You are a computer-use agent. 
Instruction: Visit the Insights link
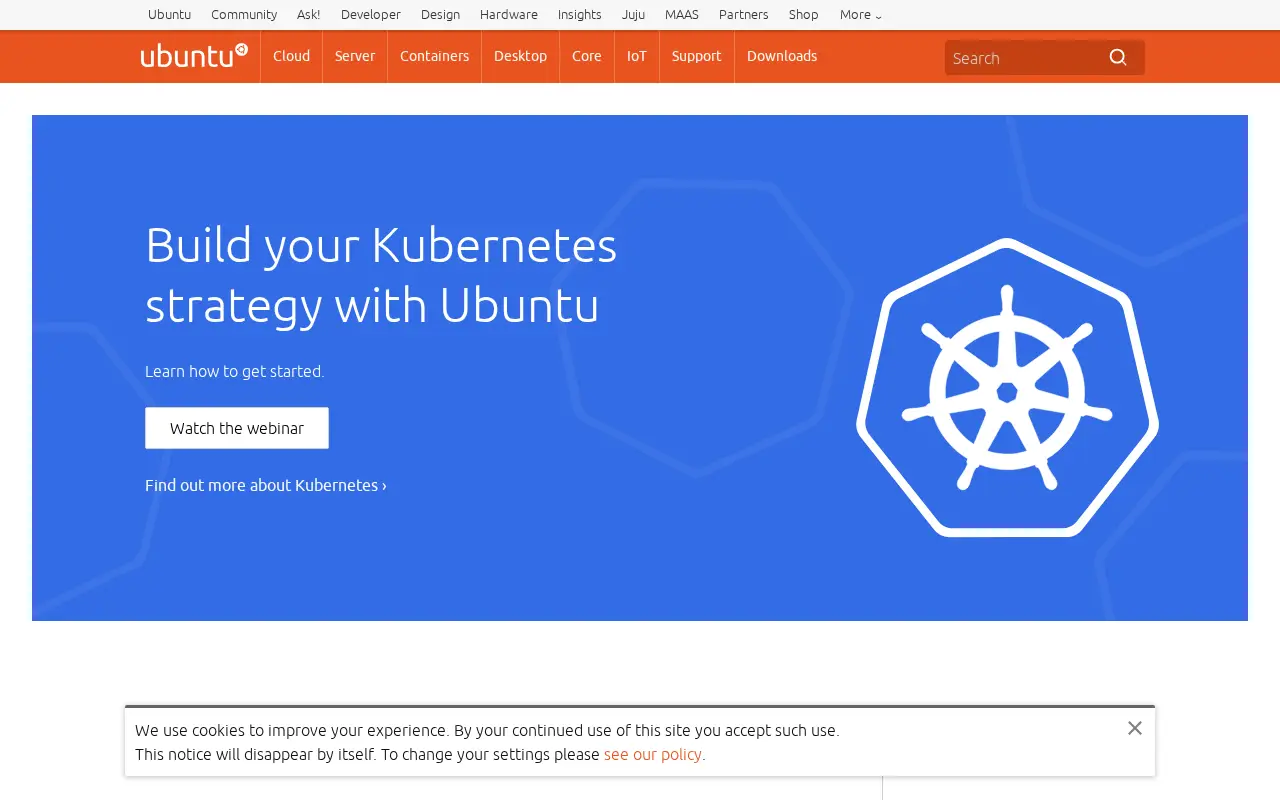click(580, 15)
